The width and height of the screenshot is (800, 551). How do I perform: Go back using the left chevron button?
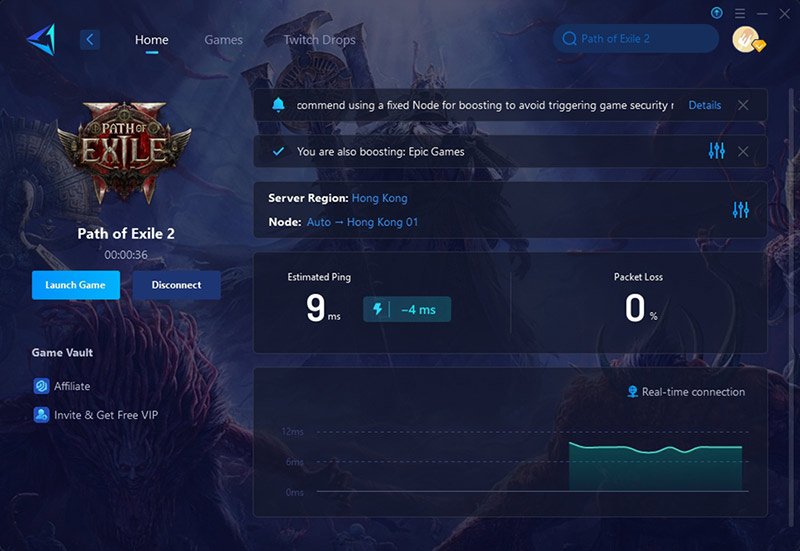(x=90, y=39)
